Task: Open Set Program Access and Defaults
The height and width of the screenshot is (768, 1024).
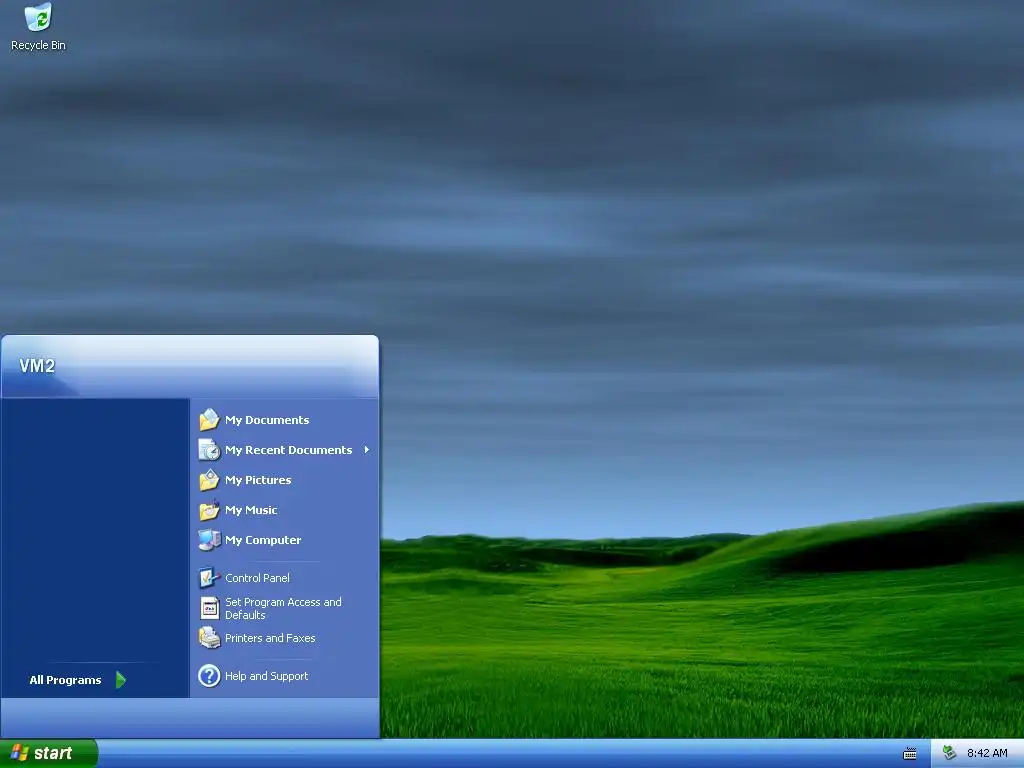Action: 285,608
